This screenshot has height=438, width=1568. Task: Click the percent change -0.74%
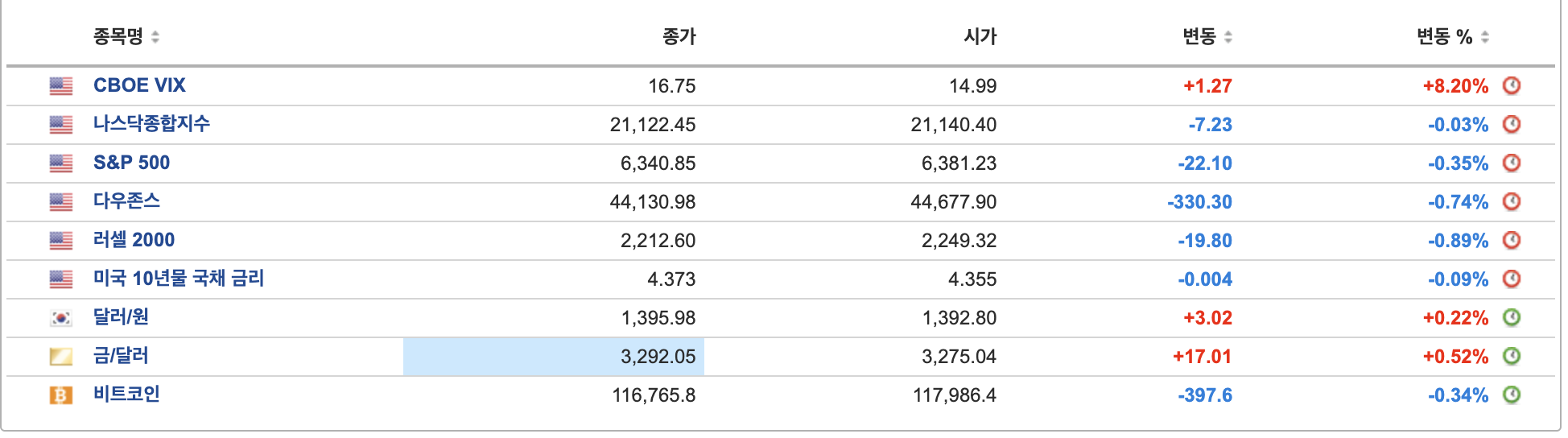(1459, 202)
